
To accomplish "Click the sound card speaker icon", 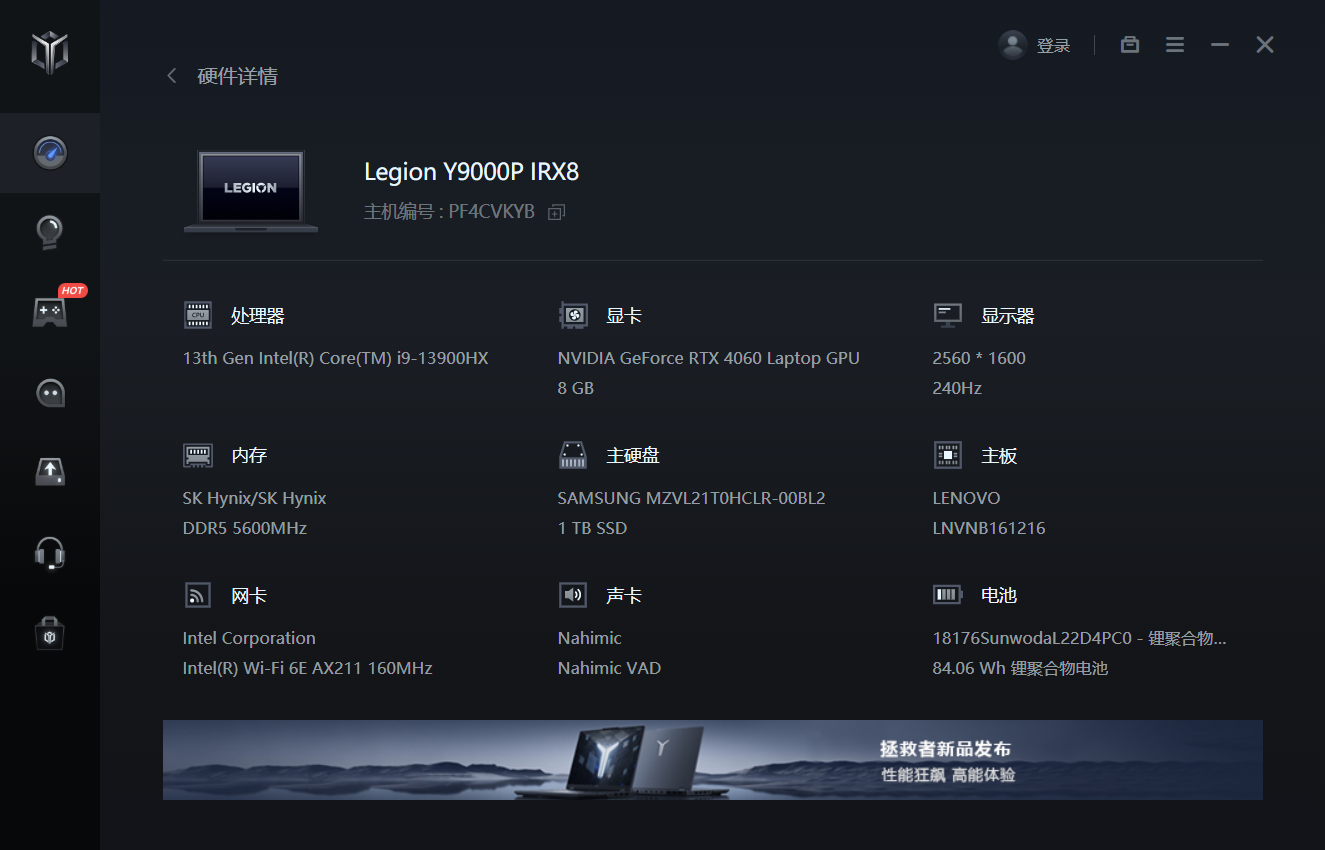I will coord(573,595).
